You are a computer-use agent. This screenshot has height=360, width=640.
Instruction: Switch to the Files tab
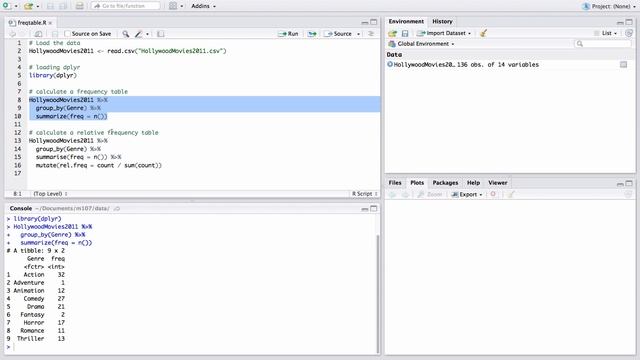395,183
